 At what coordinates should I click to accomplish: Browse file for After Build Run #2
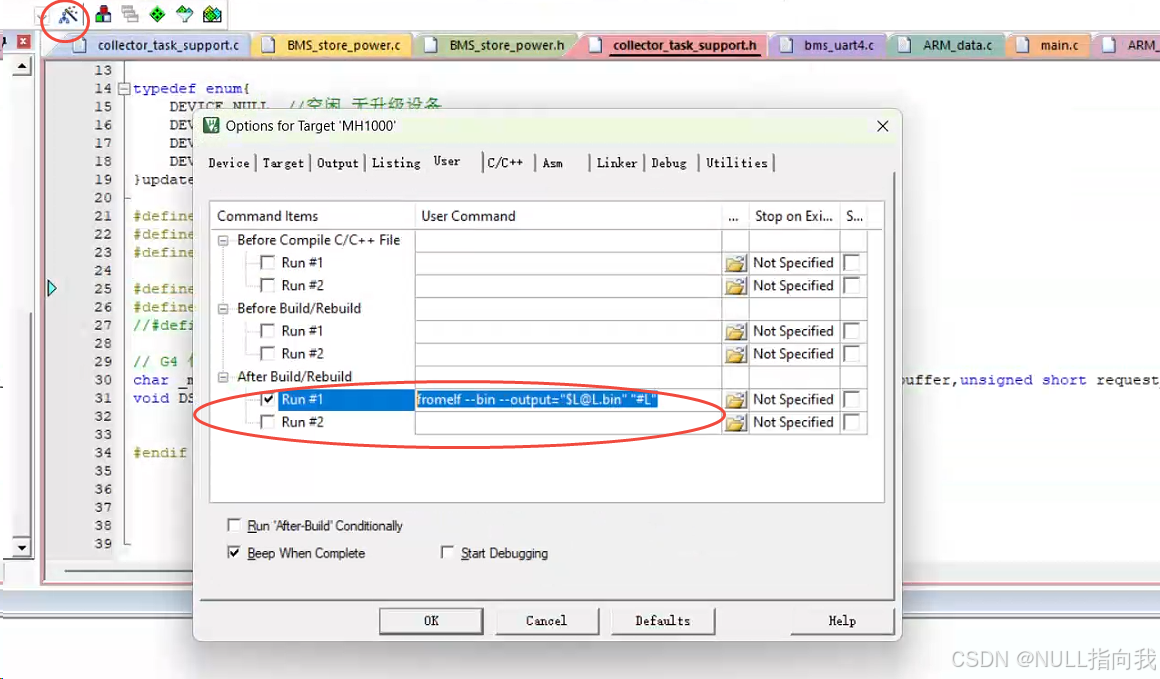point(735,423)
